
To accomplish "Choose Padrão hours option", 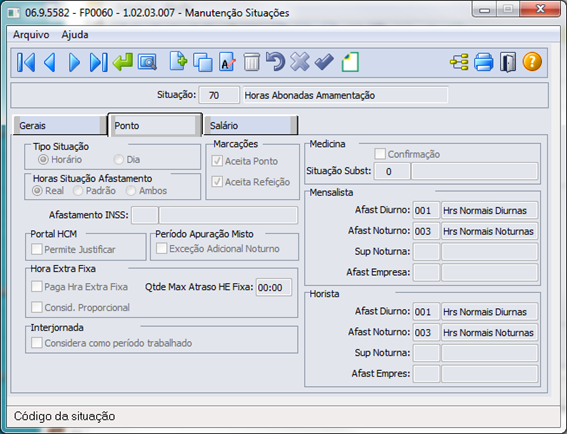I will (78, 191).
